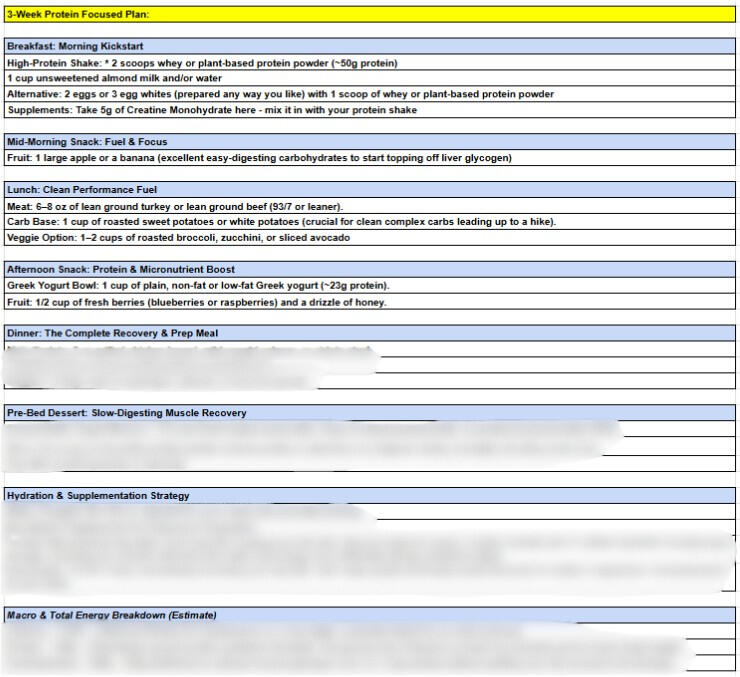The image size is (740, 677).
Task: Click the 'Meat: 6–8 oz of lean ground turkey' row
Action: click(370, 206)
